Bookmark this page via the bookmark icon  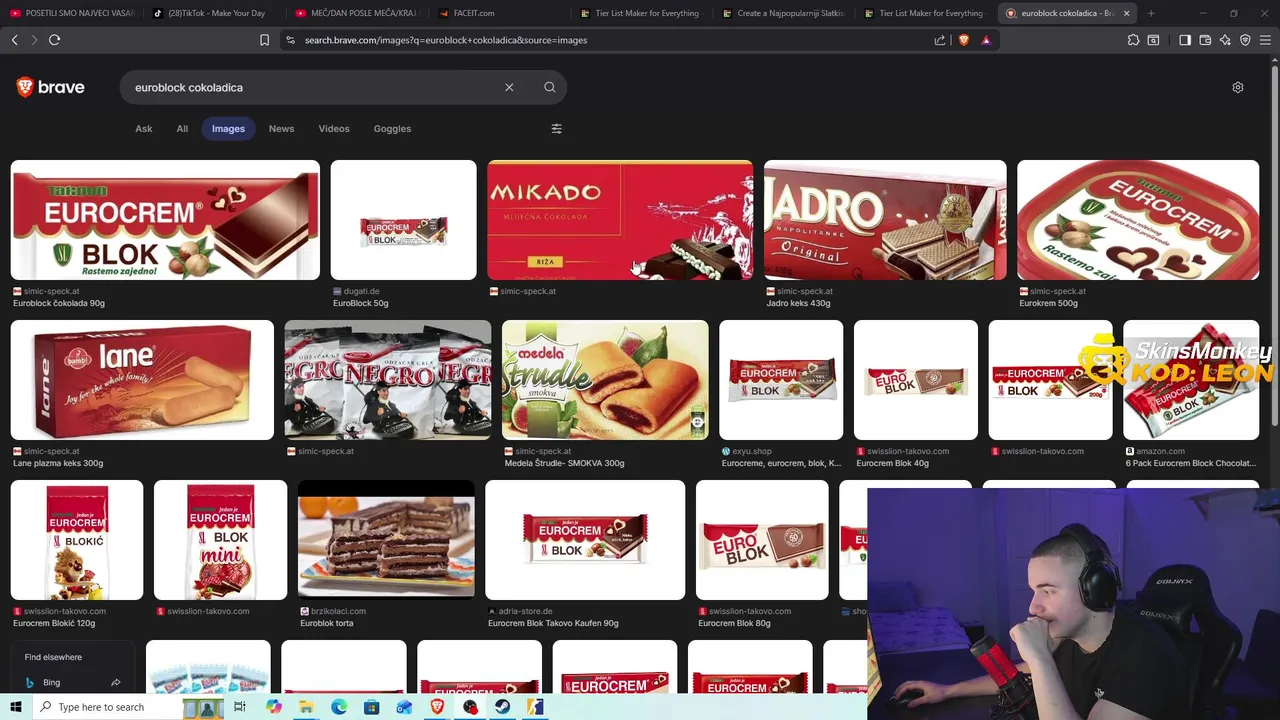pyautogui.click(x=264, y=40)
